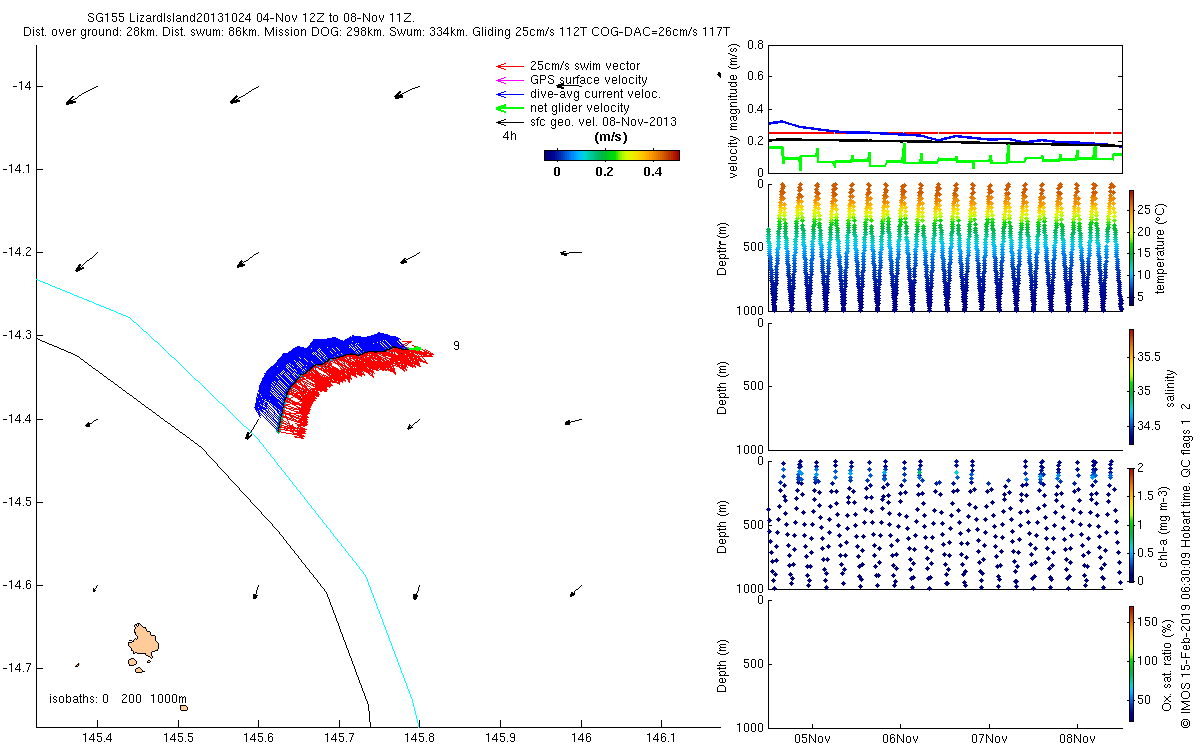The height and width of the screenshot is (750, 1200).
Task: Click the '4h' label beside the colorbar
Action: pos(510,137)
